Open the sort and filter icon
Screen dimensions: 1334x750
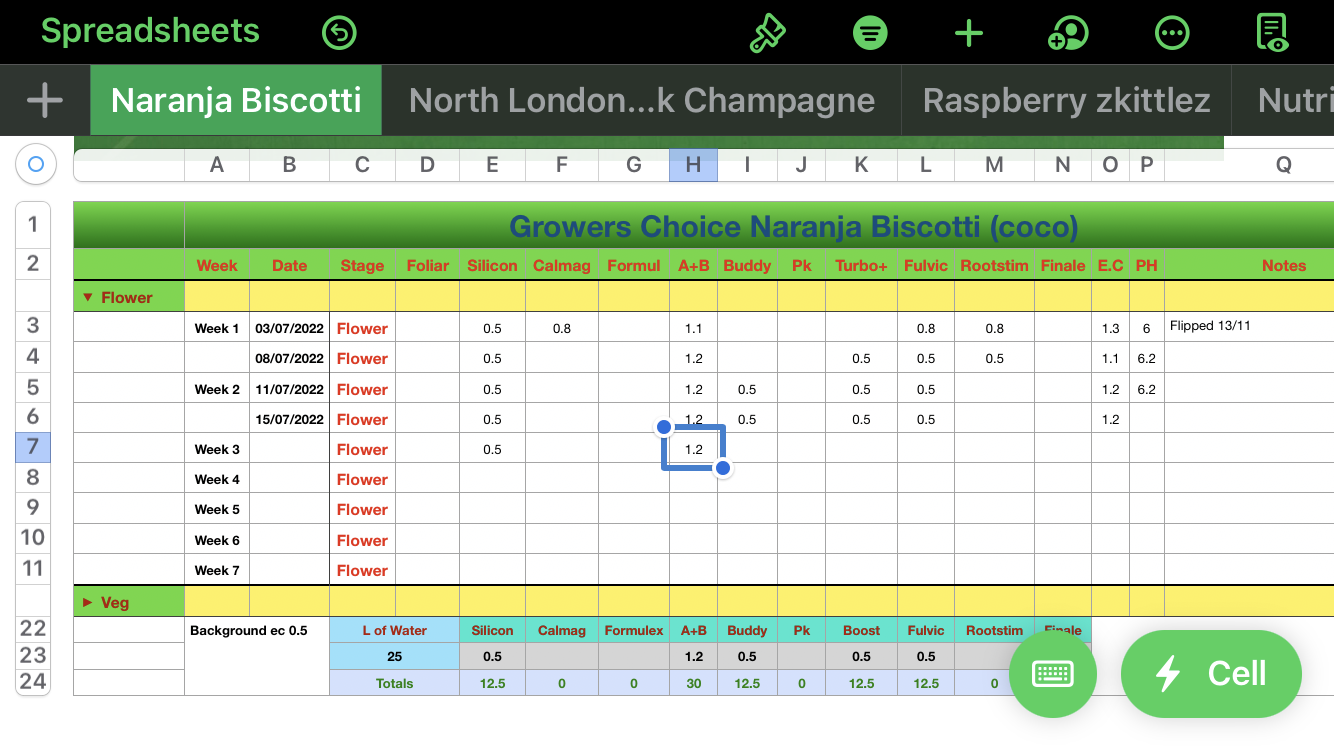(x=870, y=33)
